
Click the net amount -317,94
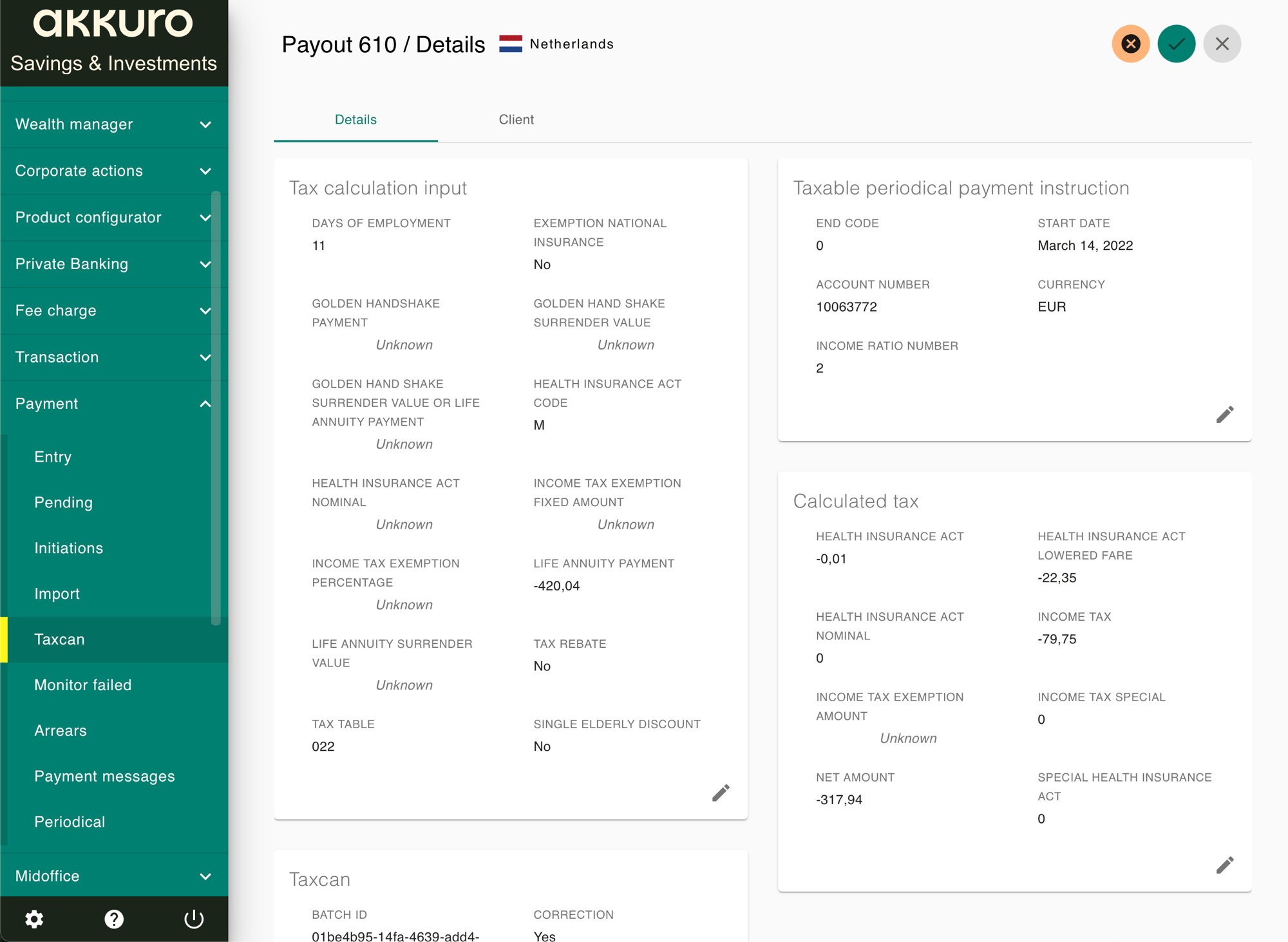pos(839,800)
